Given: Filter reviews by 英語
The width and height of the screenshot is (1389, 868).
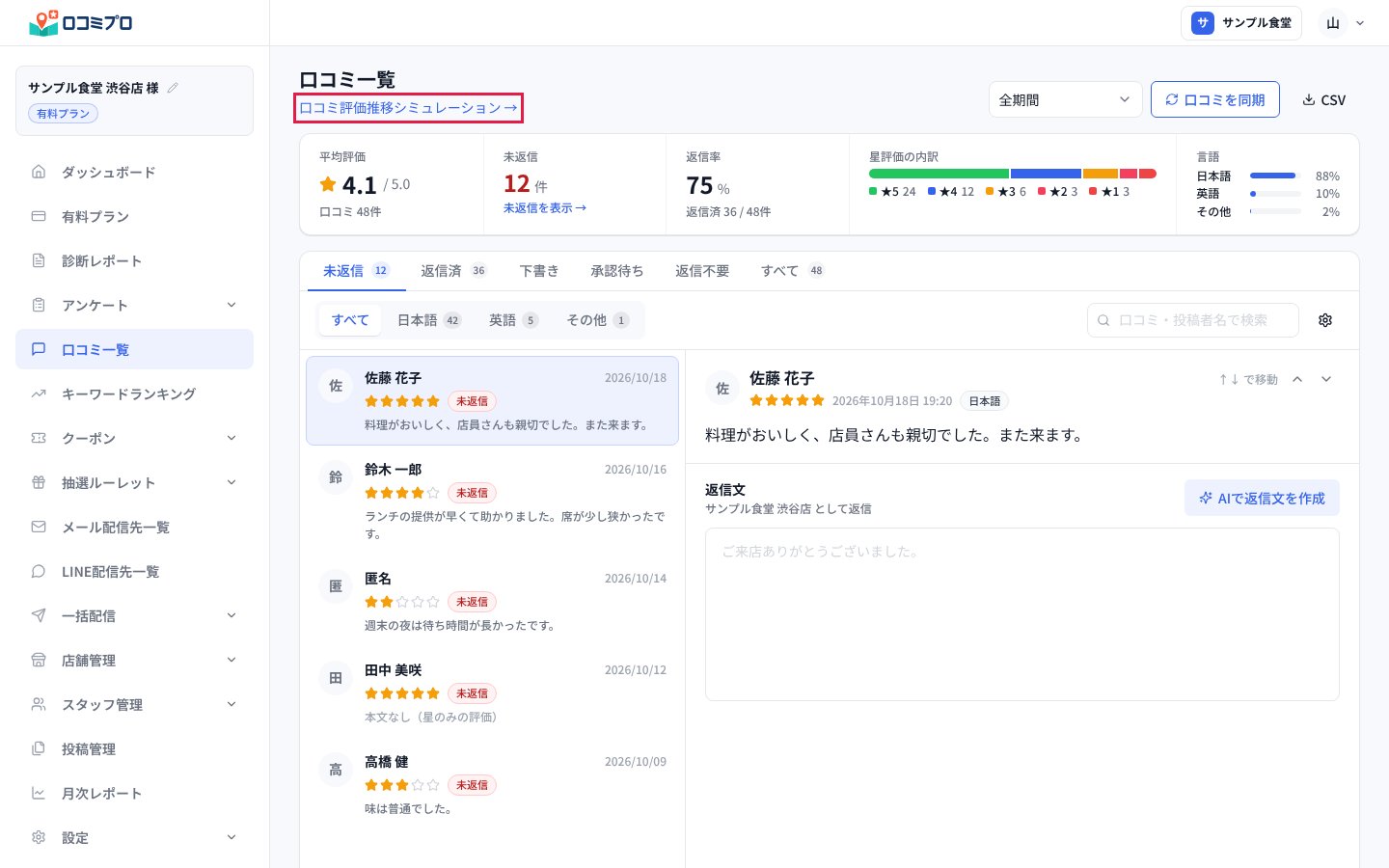Looking at the screenshot, I should click(513, 320).
